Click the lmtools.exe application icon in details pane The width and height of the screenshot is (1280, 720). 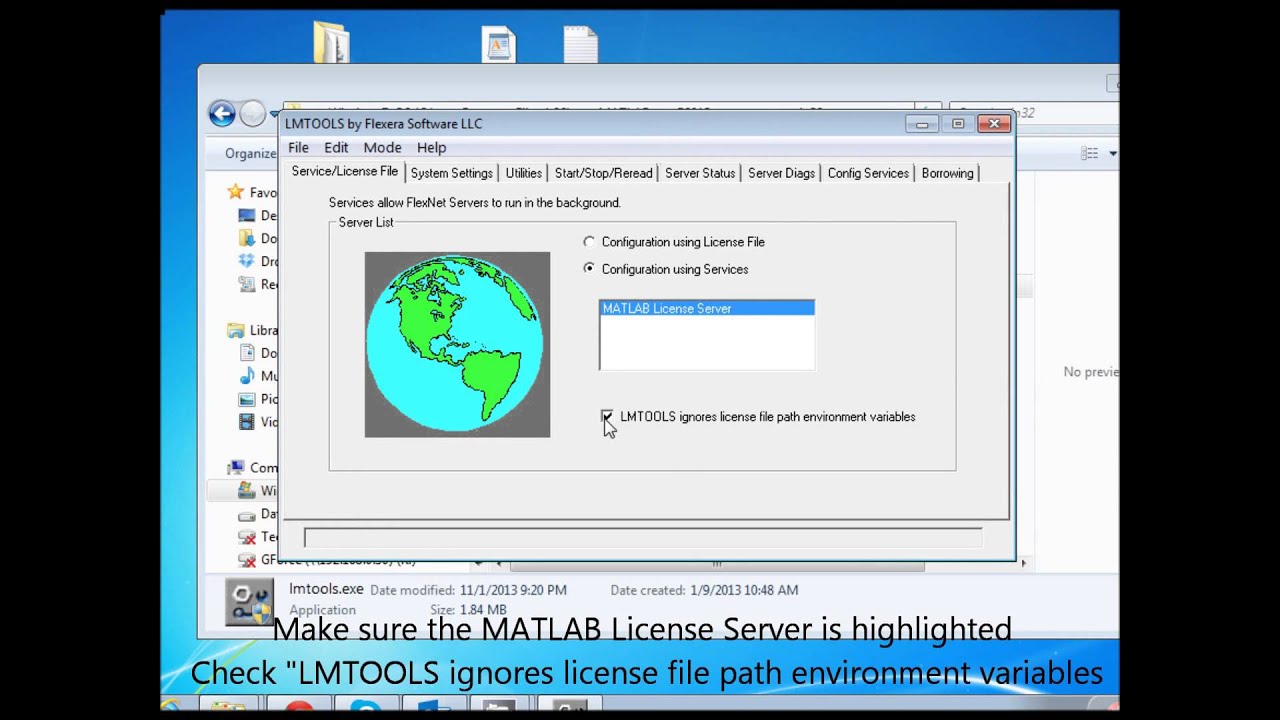click(x=249, y=602)
